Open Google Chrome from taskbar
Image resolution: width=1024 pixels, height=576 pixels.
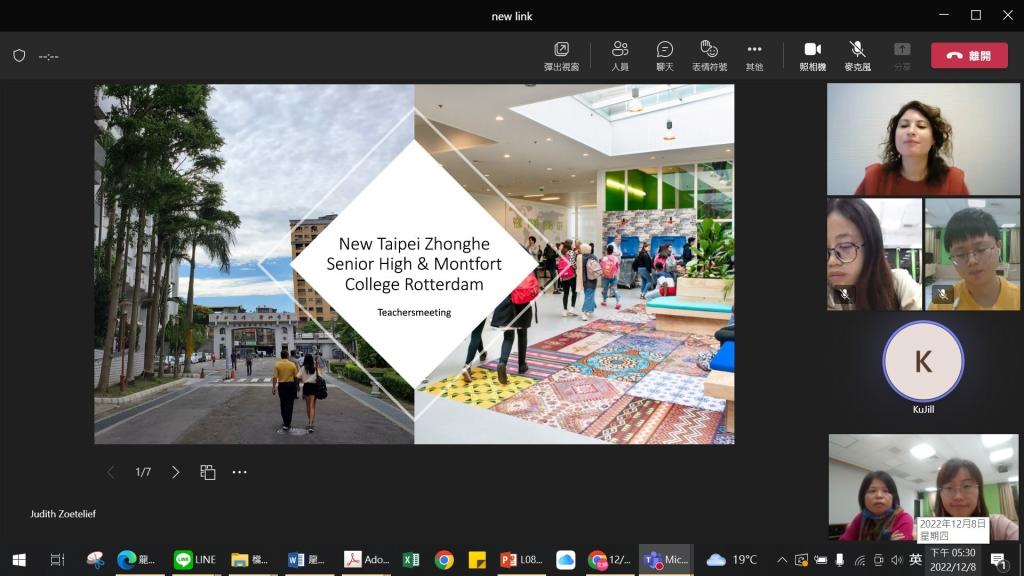[x=444, y=560]
